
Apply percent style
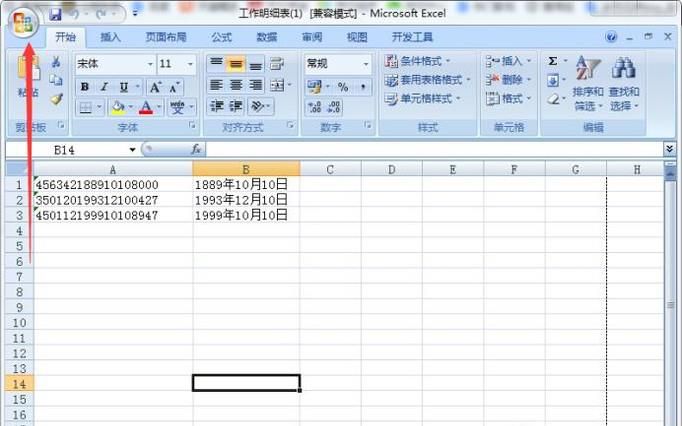(343, 87)
